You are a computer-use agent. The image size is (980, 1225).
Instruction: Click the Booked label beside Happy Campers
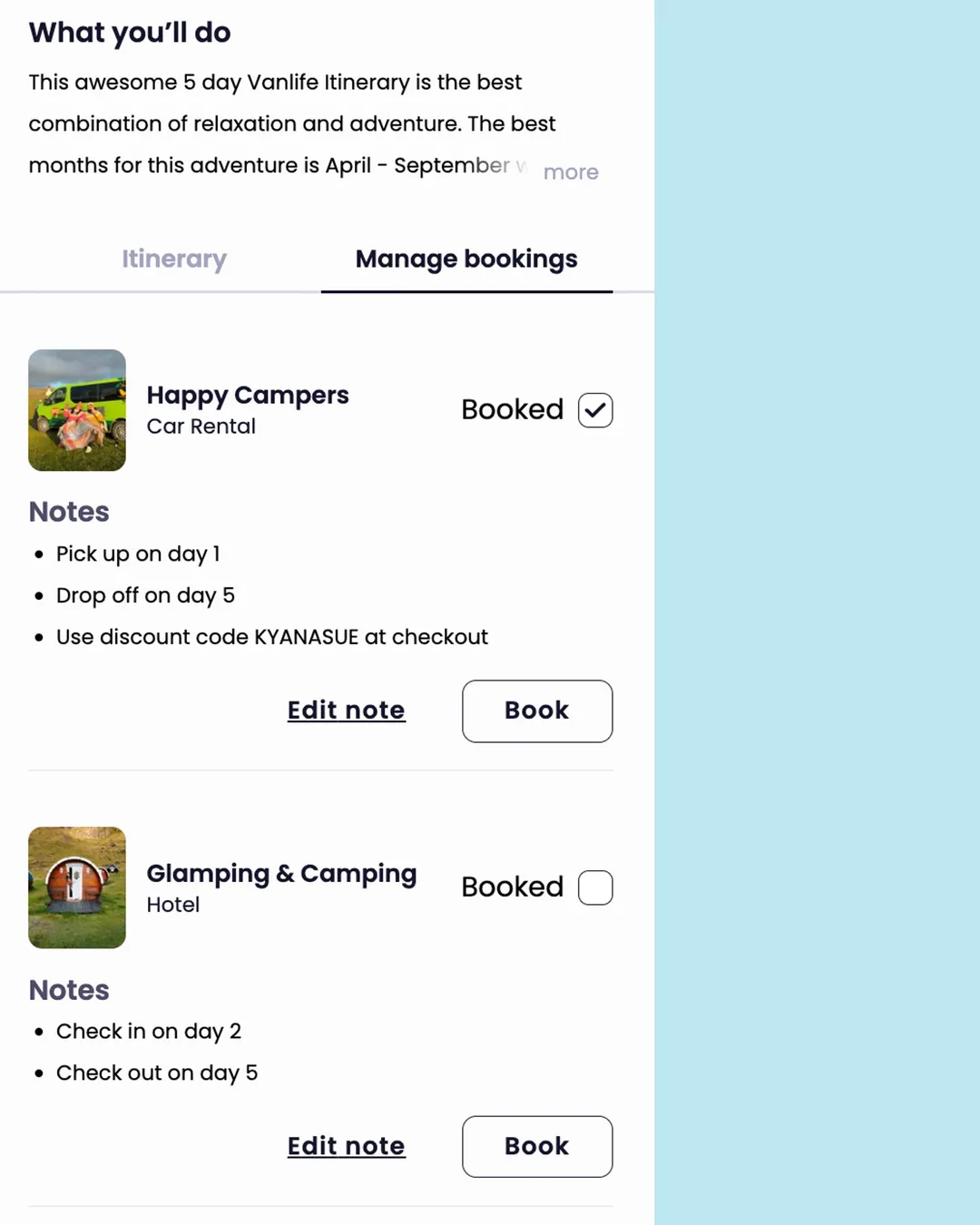point(512,410)
